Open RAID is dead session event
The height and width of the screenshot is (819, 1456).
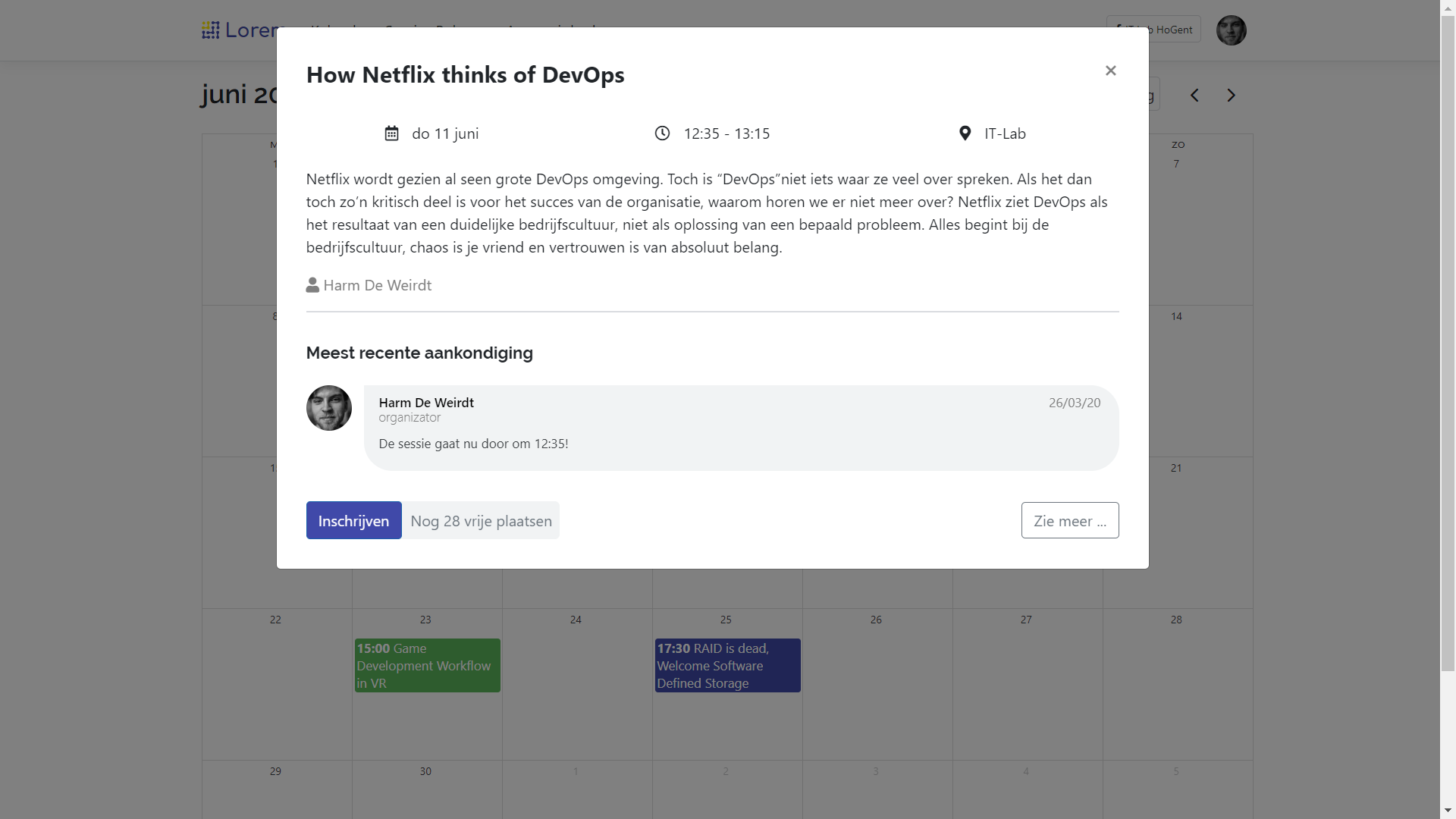(727, 666)
